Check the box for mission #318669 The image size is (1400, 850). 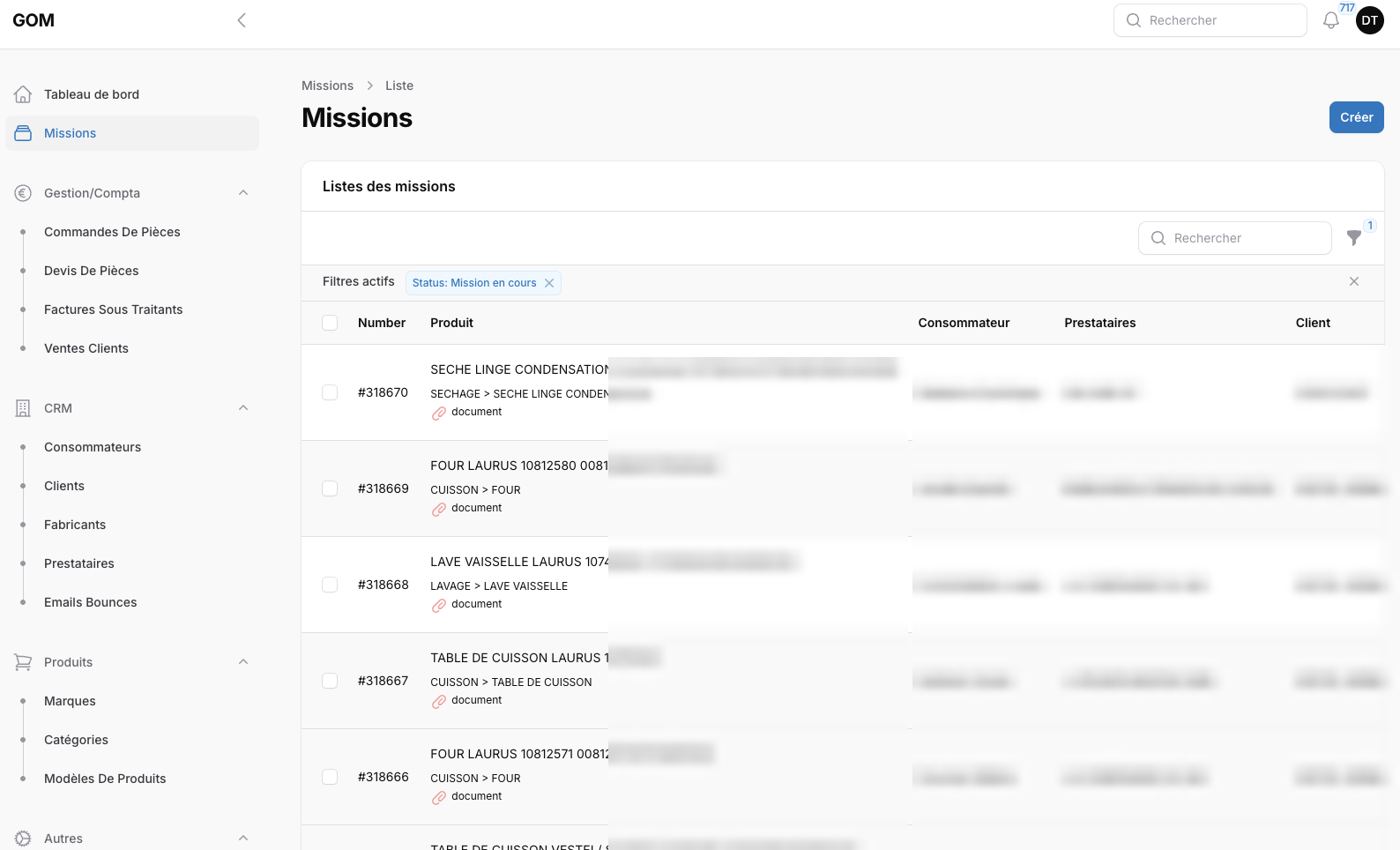click(330, 489)
